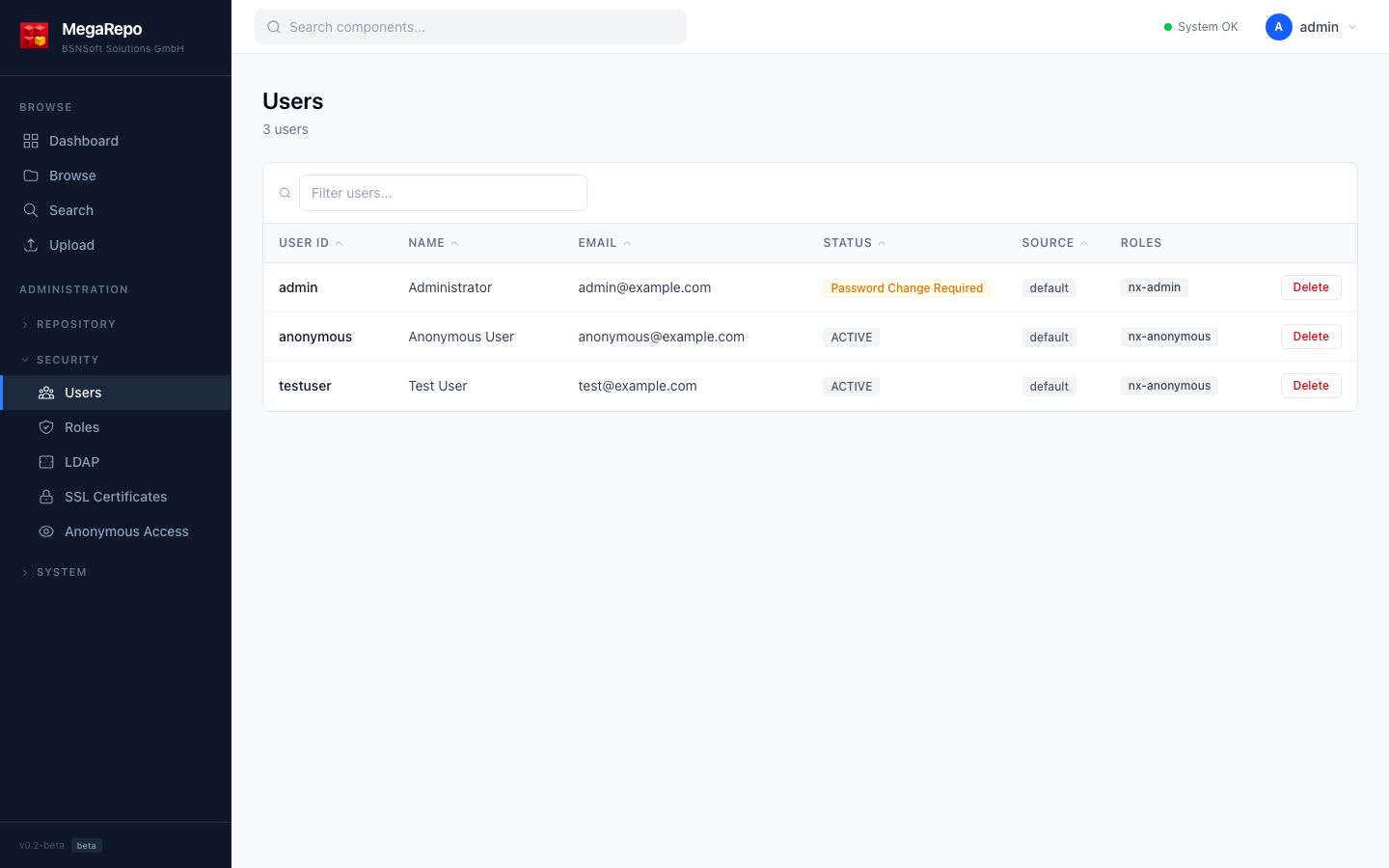Select the Upload arrow icon
The width and height of the screenshot is (1389, 868).
coord(30,244)
